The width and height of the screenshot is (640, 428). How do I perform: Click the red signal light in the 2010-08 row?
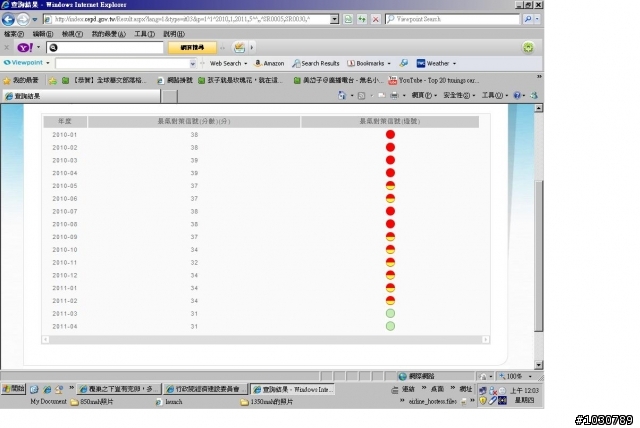pyautogui.click(x=390, y=224)
